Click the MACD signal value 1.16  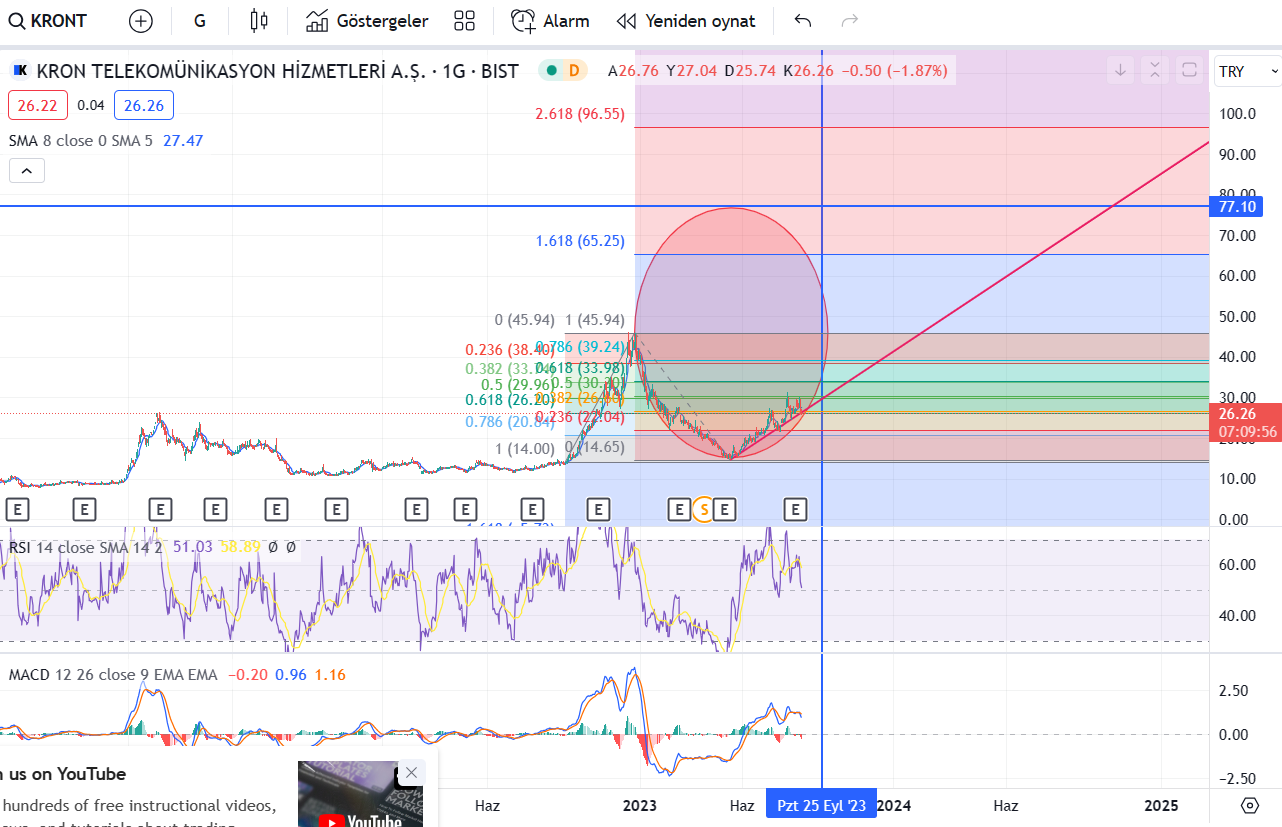(330, 675)
